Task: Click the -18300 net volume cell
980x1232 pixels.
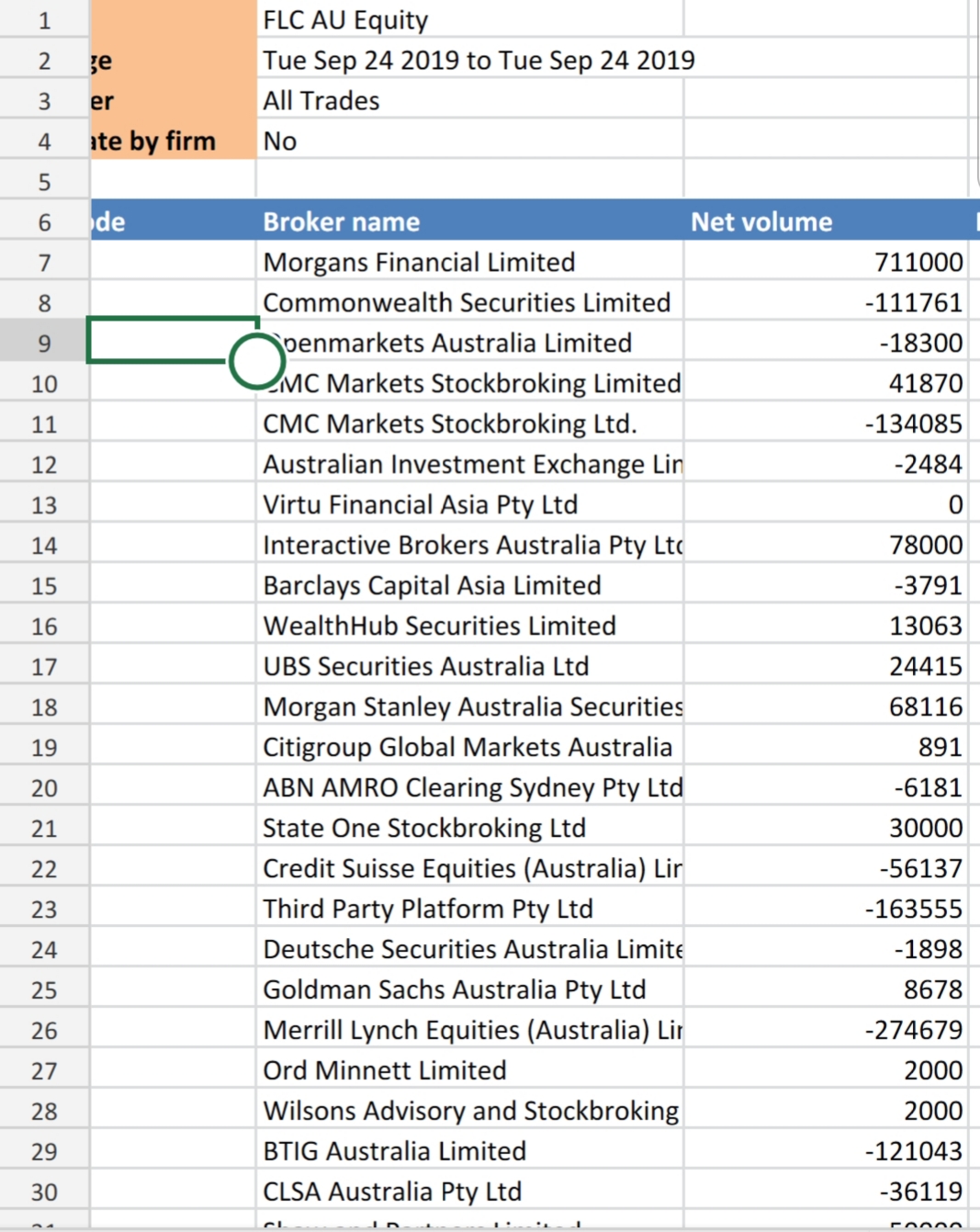Action: [826, 343]
